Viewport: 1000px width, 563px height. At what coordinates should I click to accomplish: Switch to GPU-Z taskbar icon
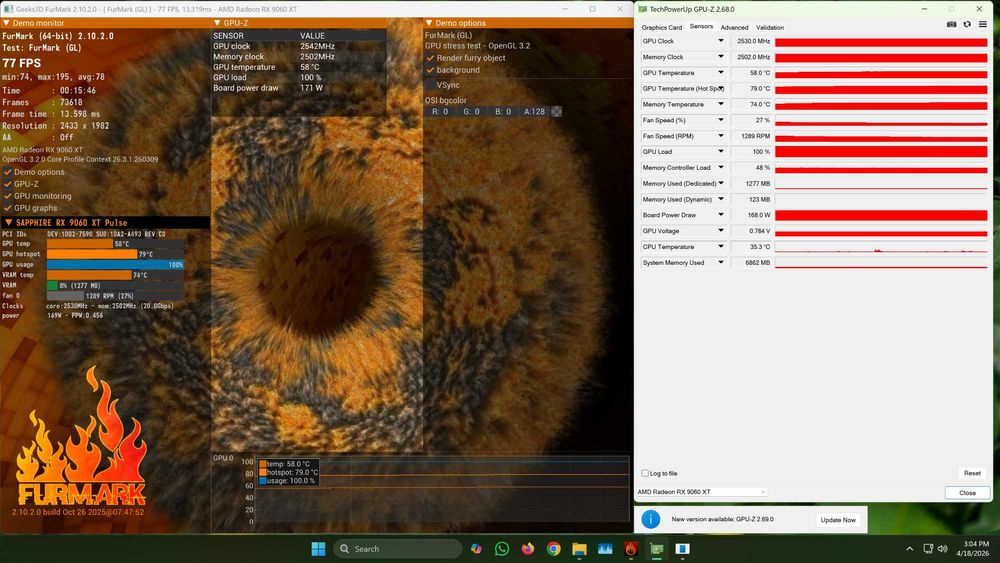coord(657,548)
